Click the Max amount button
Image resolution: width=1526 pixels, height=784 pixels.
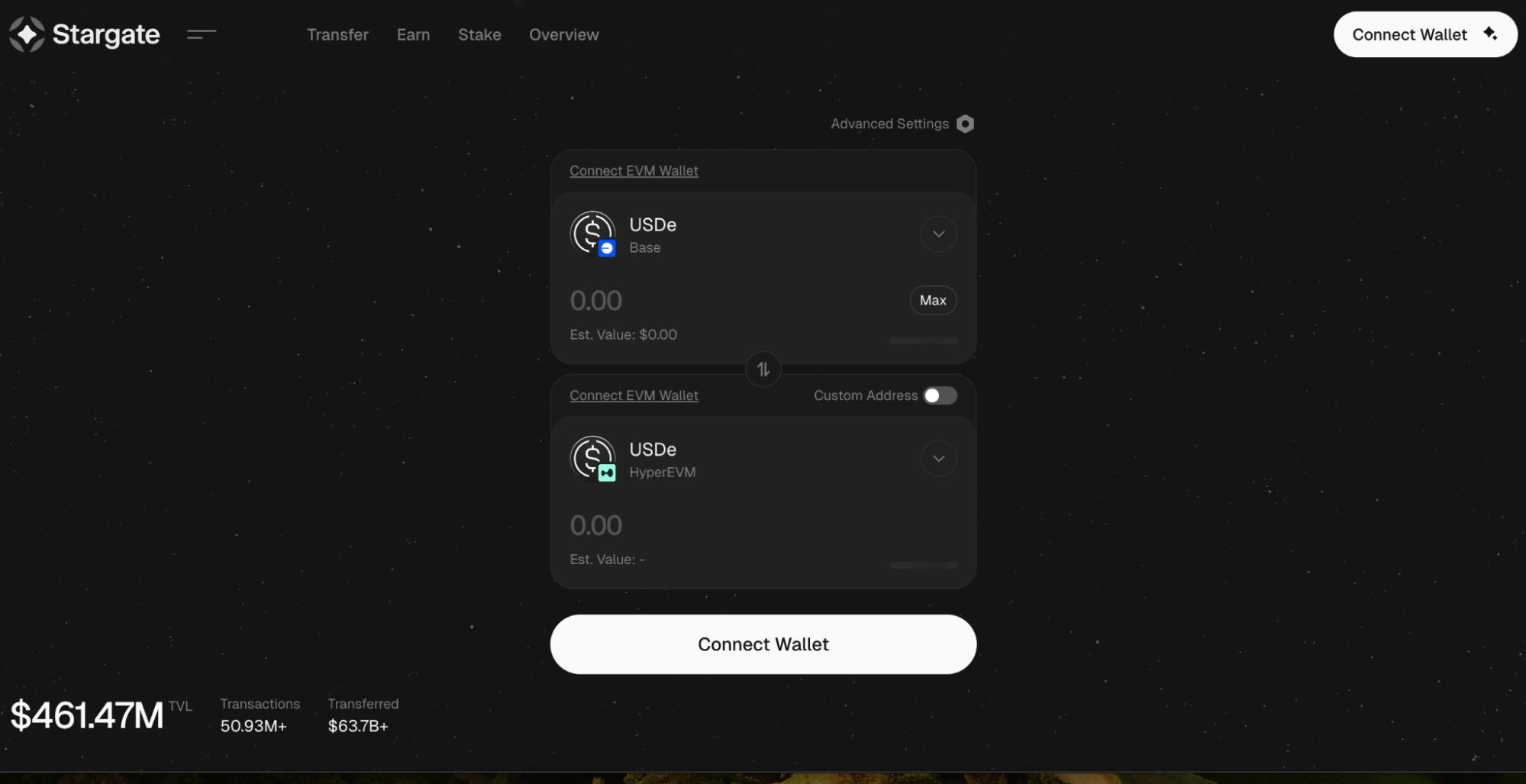(x=933, y=300)
